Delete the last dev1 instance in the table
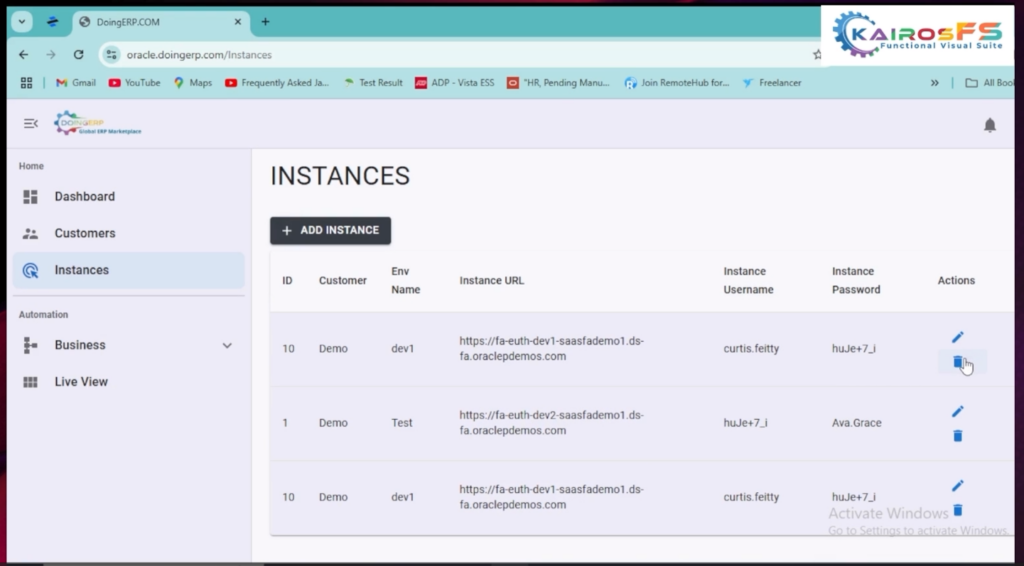 click(957, 510)
